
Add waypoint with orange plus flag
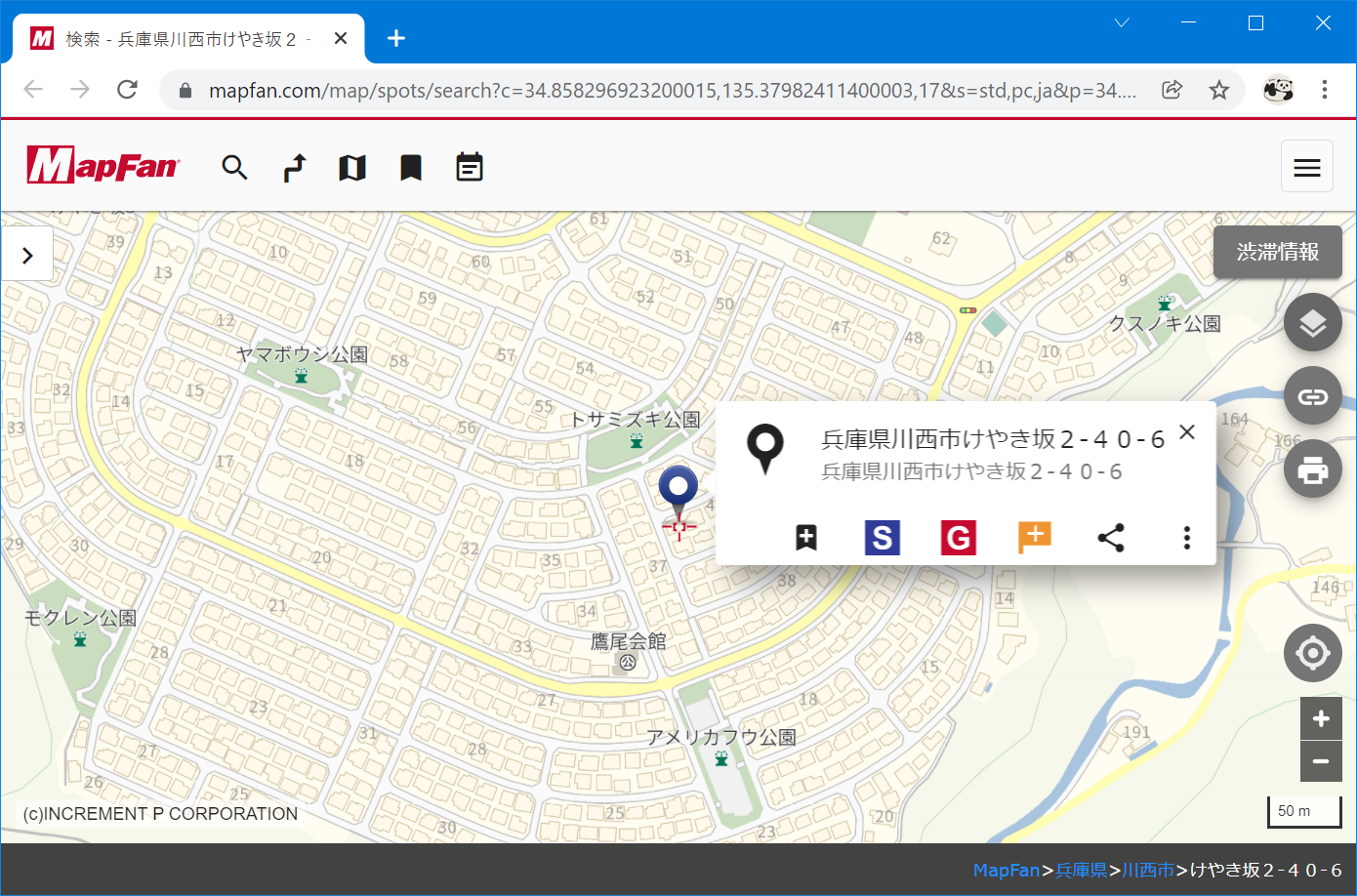pyautogui.click(x=1035, y=537)
